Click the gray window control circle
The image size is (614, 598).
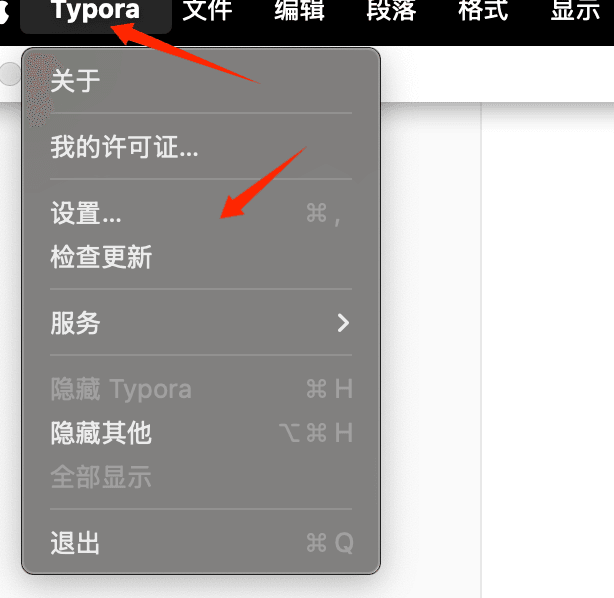9,74
